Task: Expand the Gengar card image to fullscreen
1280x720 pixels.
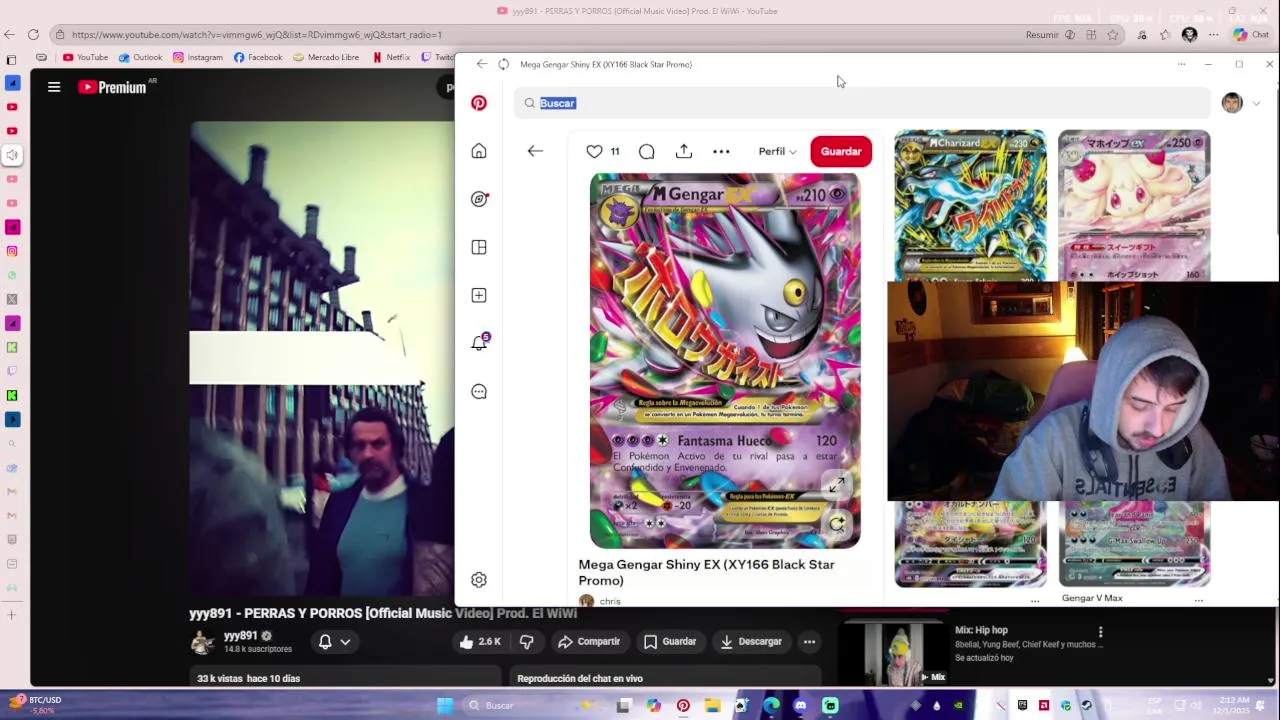Action: tap(837, 486)
